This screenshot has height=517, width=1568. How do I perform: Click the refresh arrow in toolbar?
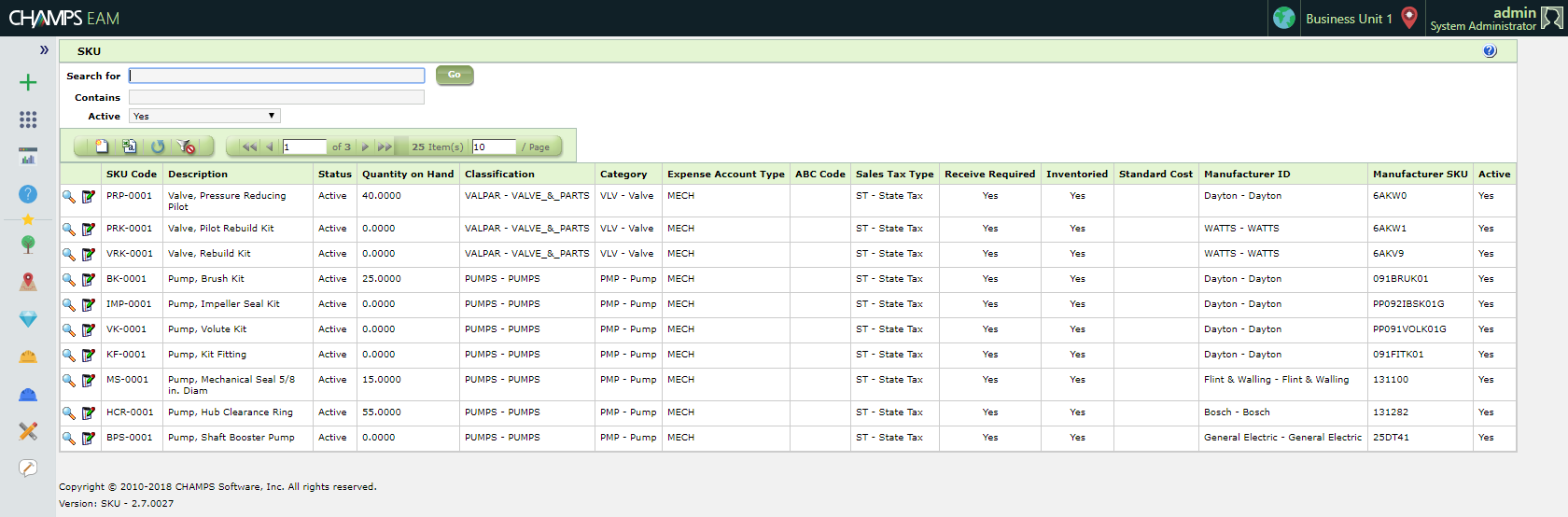coord(158,147)
